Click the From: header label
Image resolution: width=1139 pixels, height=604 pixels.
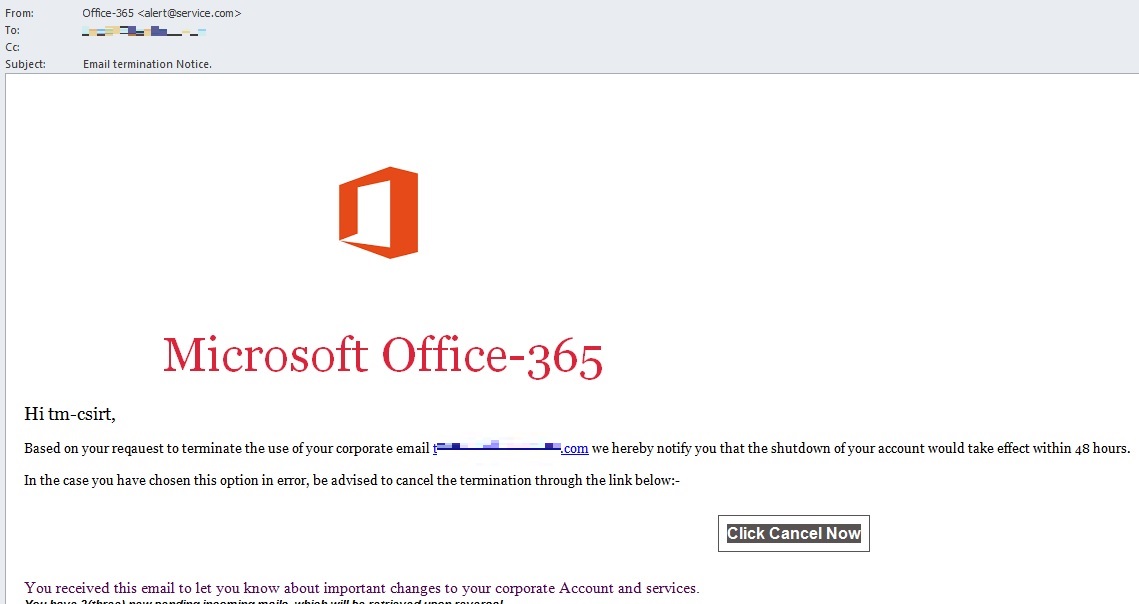tap(19, 13)
